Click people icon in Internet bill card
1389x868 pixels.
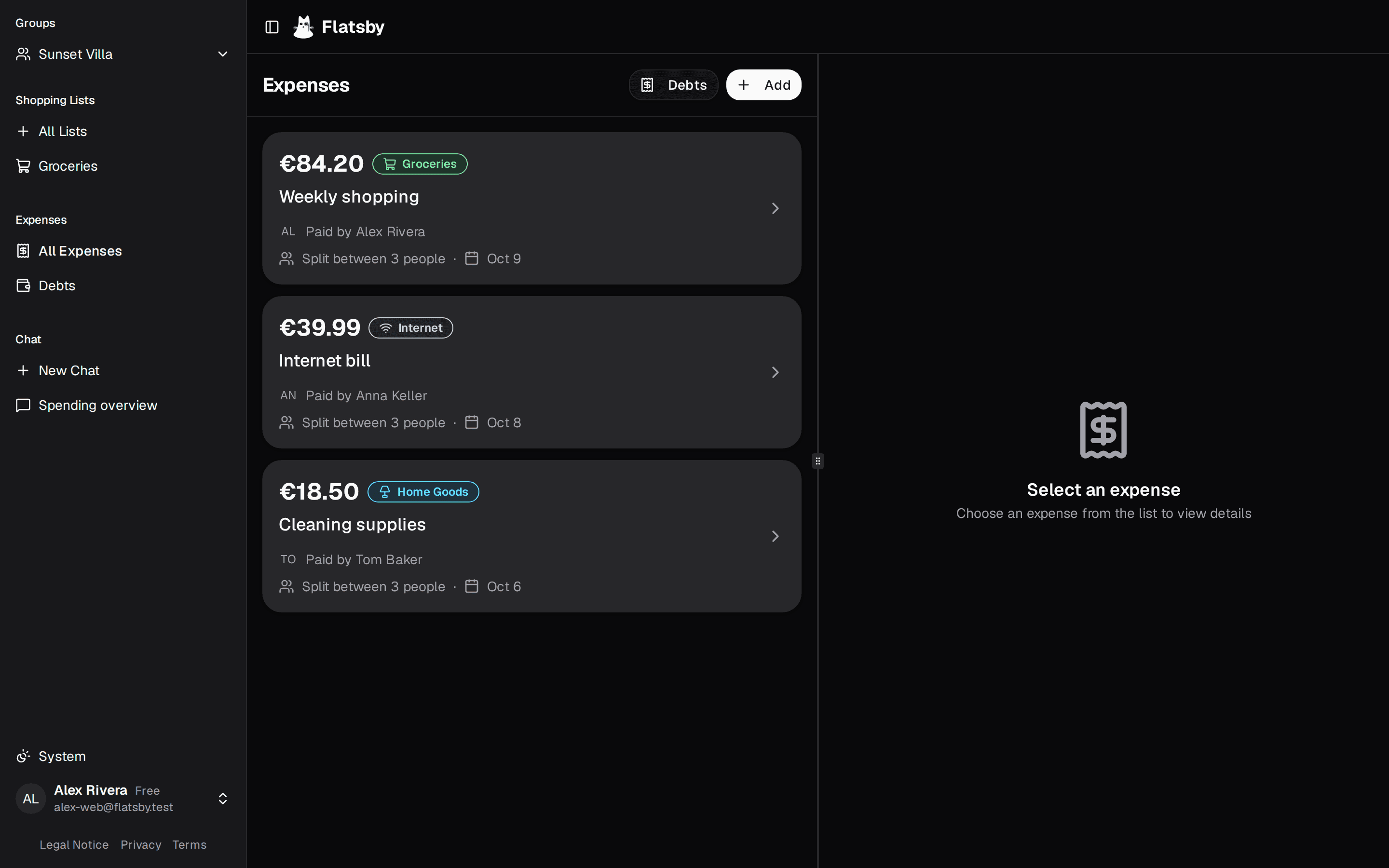pos(286,422)
